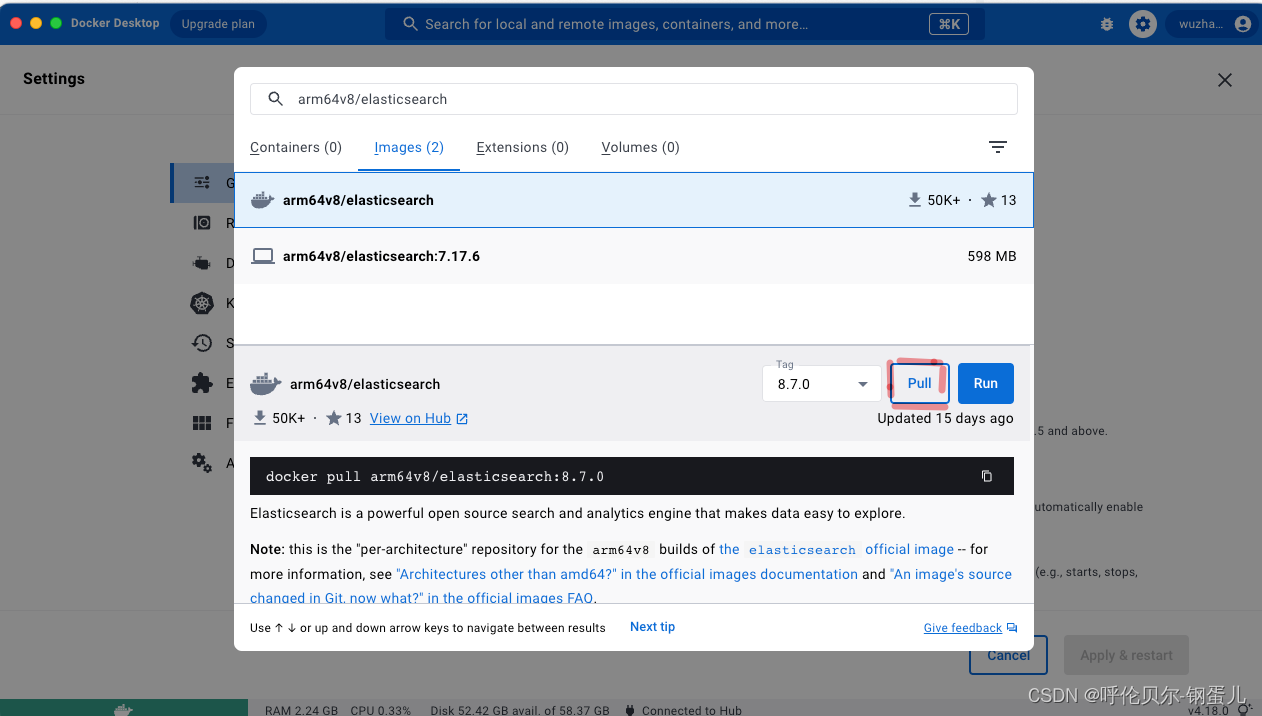
Task: Click the Give feedback link
Action: click(x=963, y=628)
